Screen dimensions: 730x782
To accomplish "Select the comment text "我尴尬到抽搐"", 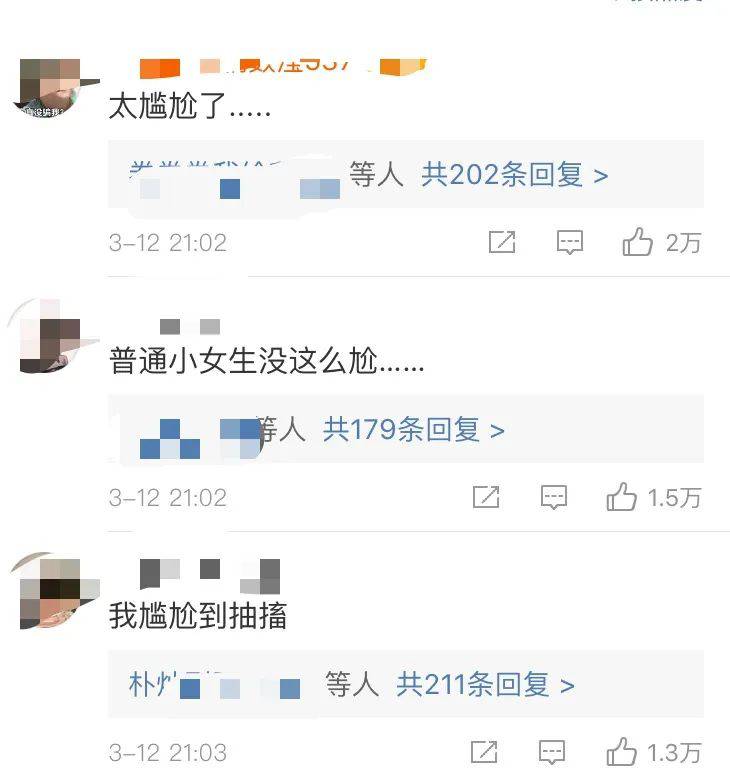I will (198, 615).
